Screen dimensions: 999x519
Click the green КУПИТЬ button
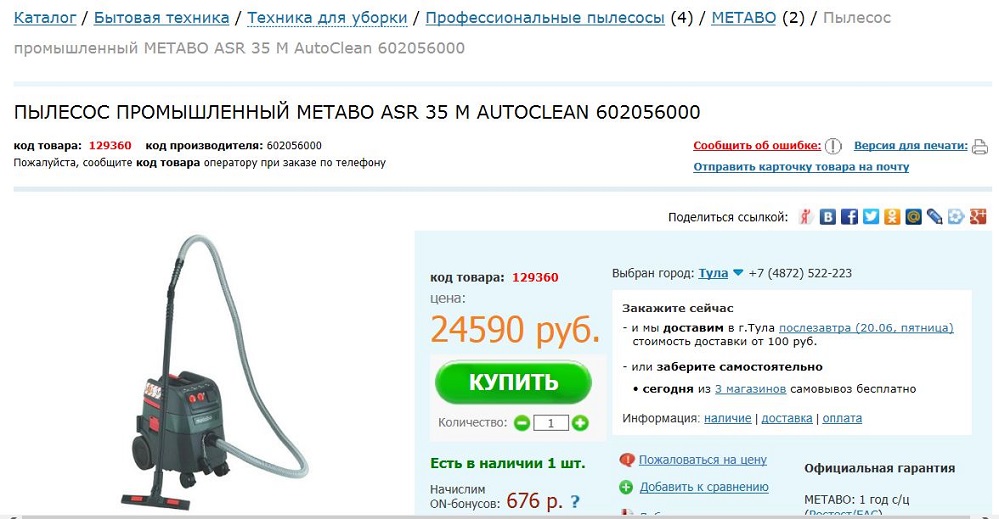tap(514, 382)
